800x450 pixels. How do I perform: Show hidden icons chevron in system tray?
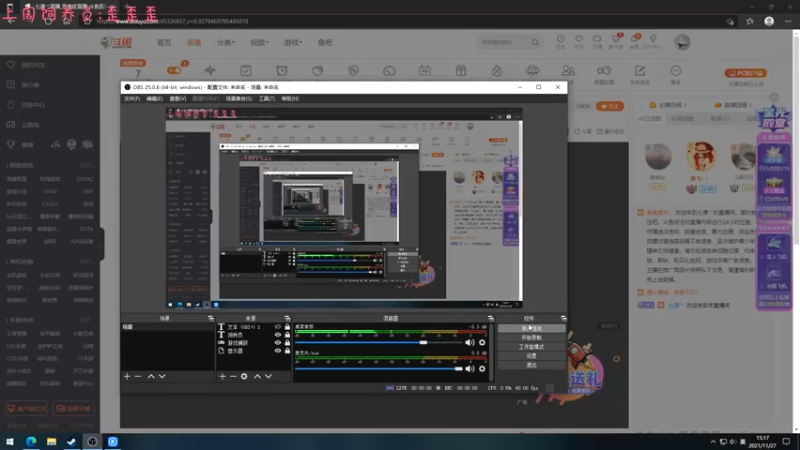point(713,442)
